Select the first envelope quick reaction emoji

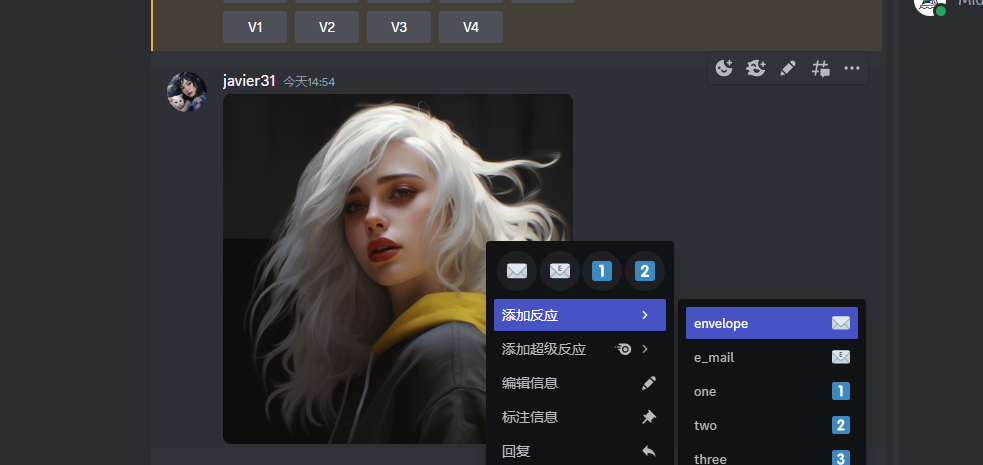tap(517, 271)
